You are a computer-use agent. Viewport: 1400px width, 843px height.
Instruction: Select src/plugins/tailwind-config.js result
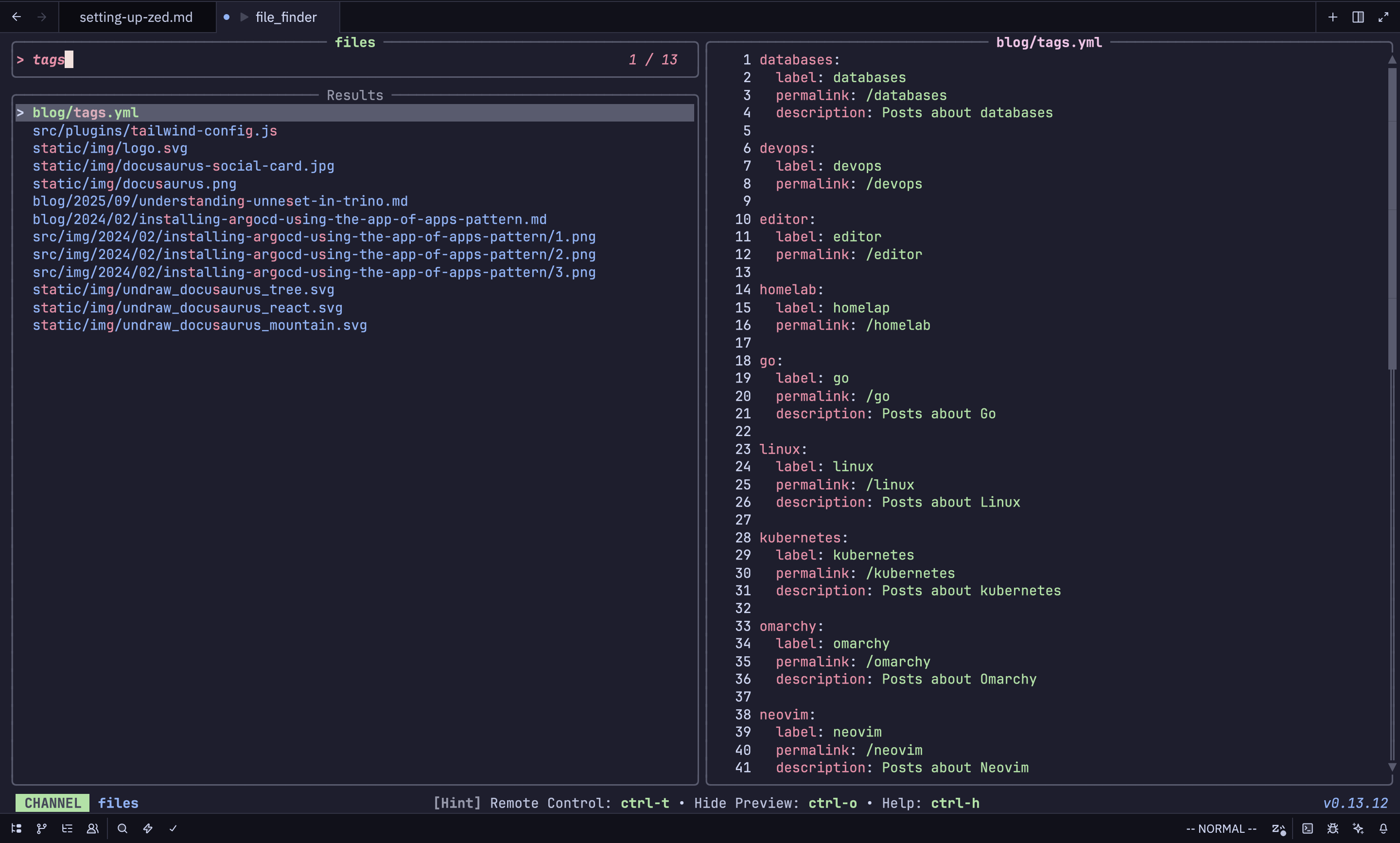point(155,131)
